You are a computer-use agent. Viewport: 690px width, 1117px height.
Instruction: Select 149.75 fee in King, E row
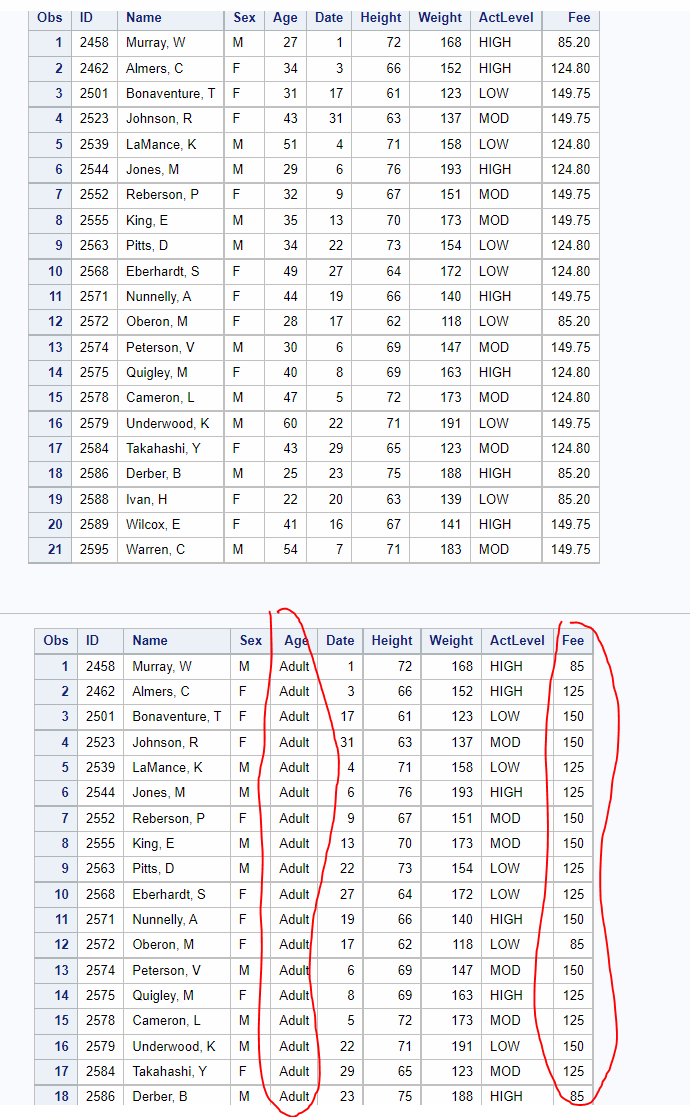570,221
